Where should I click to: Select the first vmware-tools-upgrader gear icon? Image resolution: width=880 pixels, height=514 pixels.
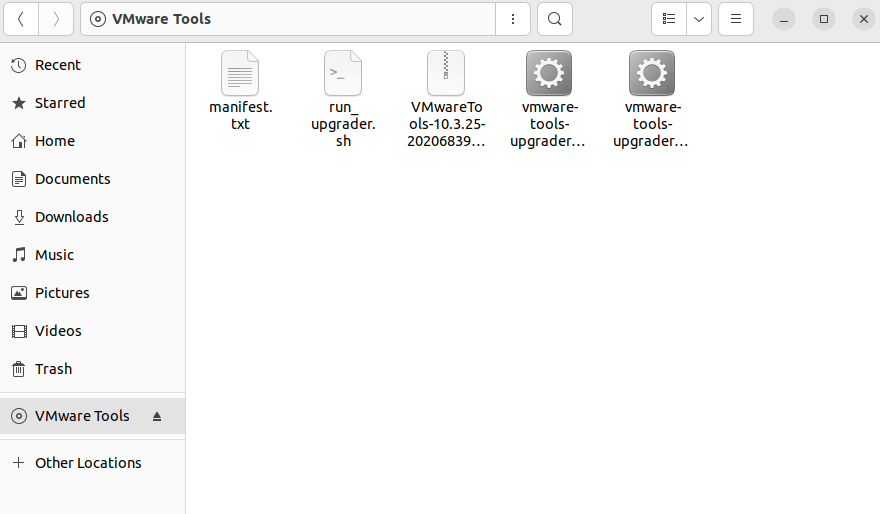pyautogui.click(x=549, y=73)
